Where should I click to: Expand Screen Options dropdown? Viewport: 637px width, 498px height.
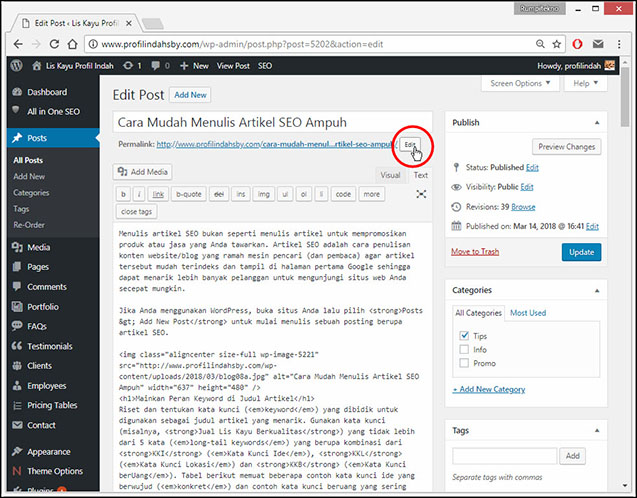click(520, 83)
